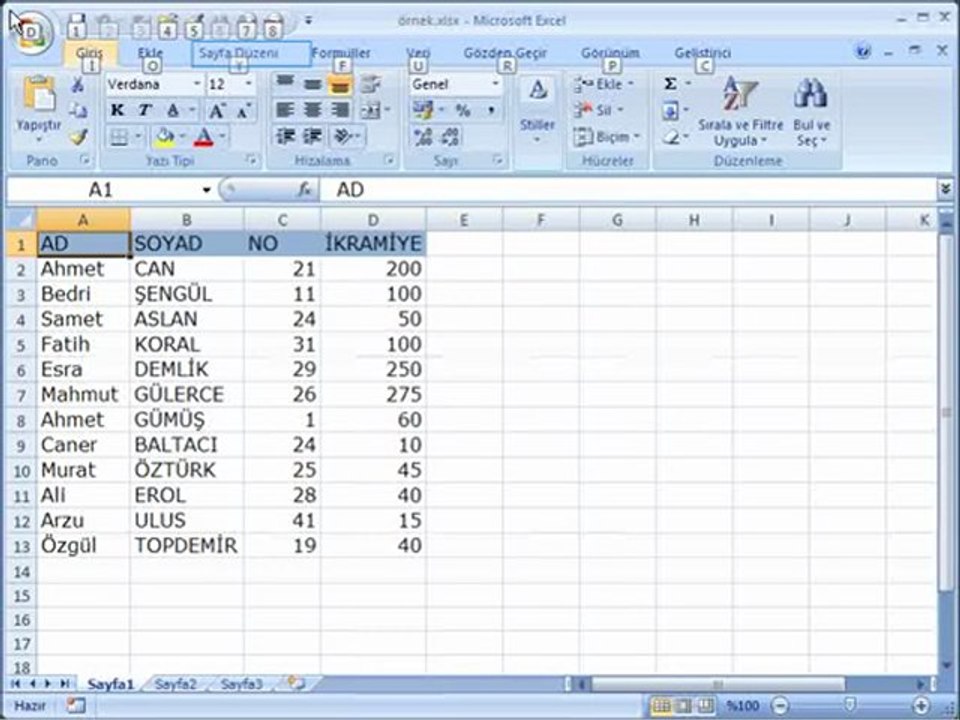Toggle middle vertical alignment

[x=313, y=84]
